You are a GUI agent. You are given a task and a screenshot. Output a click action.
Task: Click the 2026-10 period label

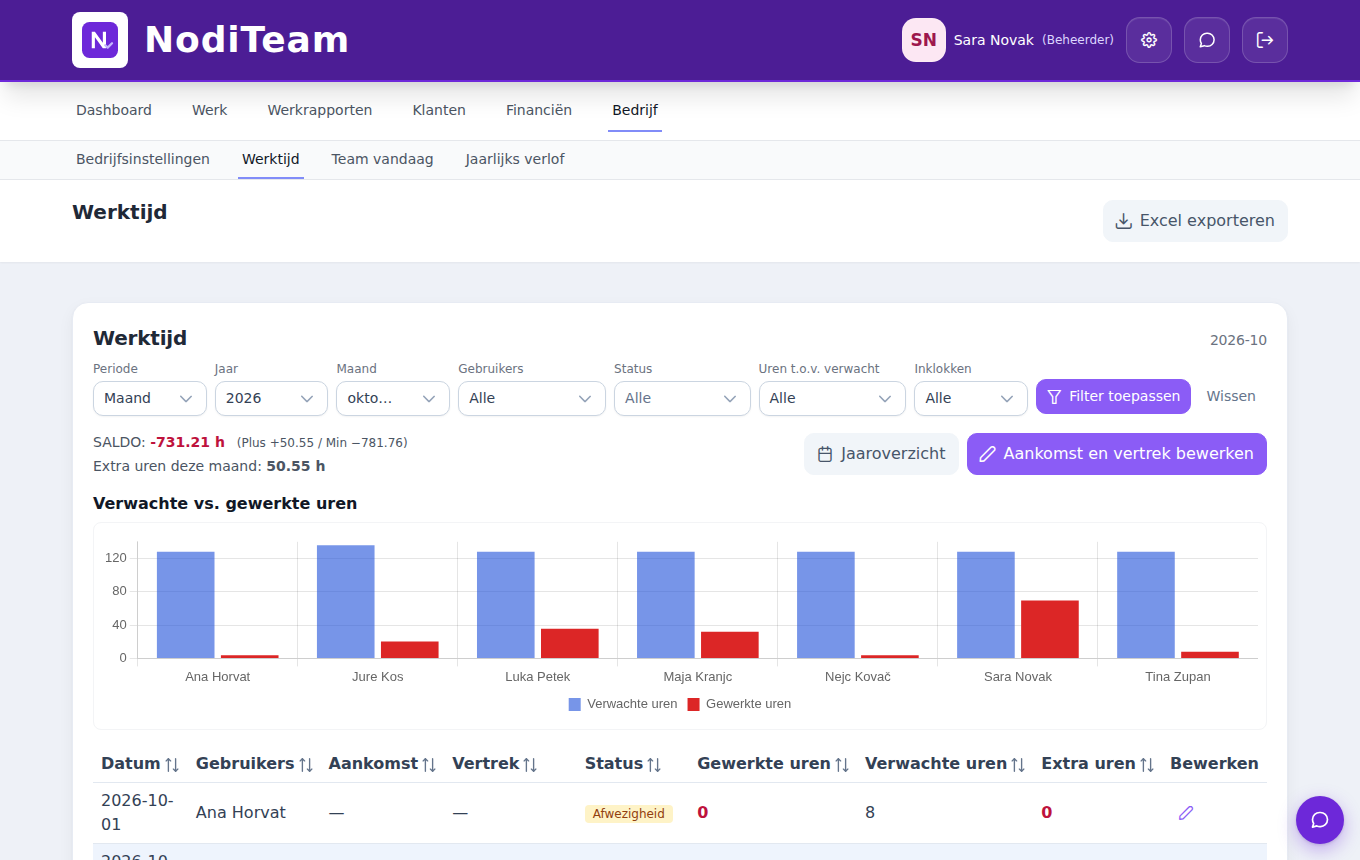click(x=1238, y=340)
